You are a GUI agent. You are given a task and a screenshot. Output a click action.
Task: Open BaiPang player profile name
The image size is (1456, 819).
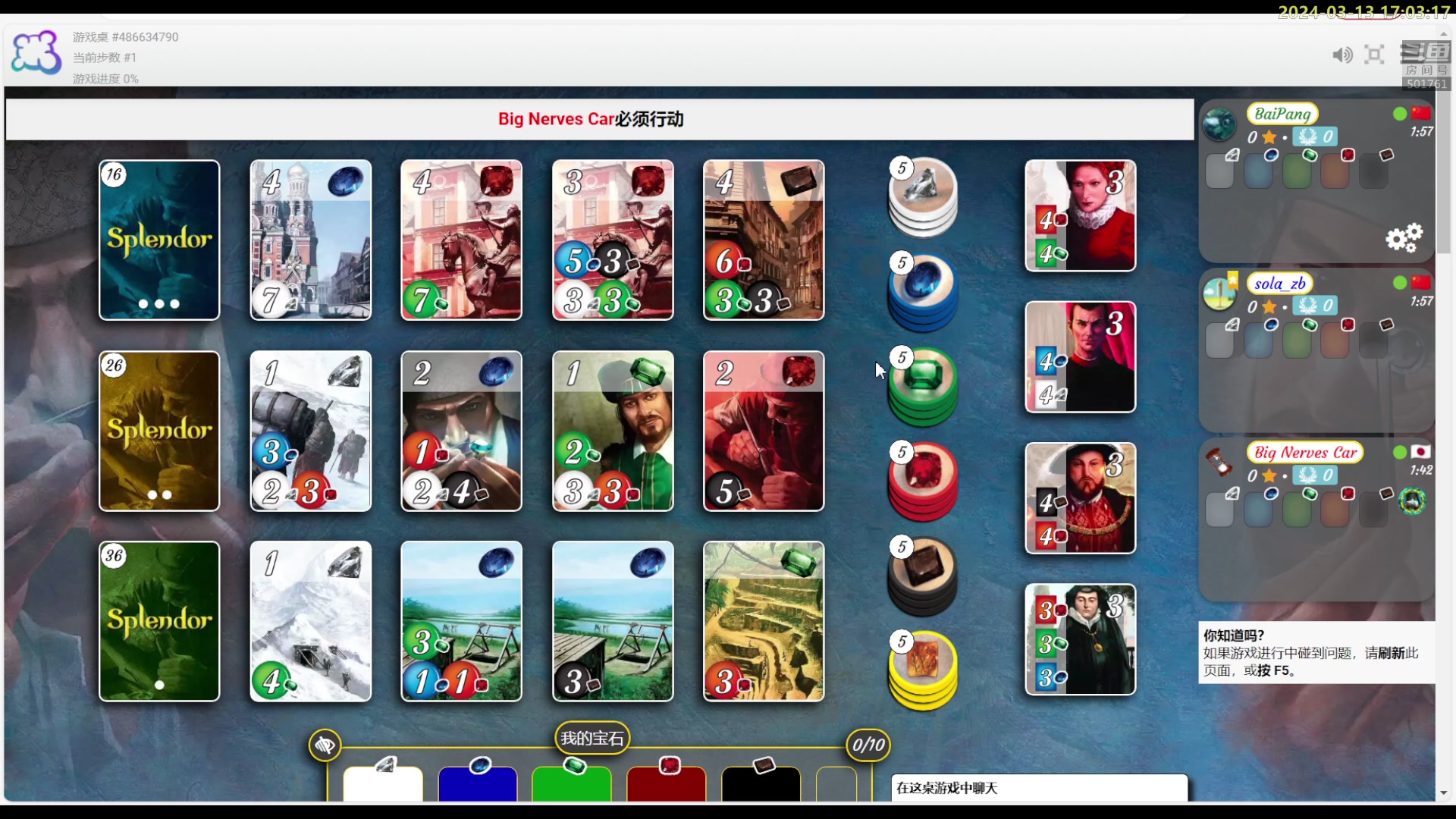(1282, 114)
